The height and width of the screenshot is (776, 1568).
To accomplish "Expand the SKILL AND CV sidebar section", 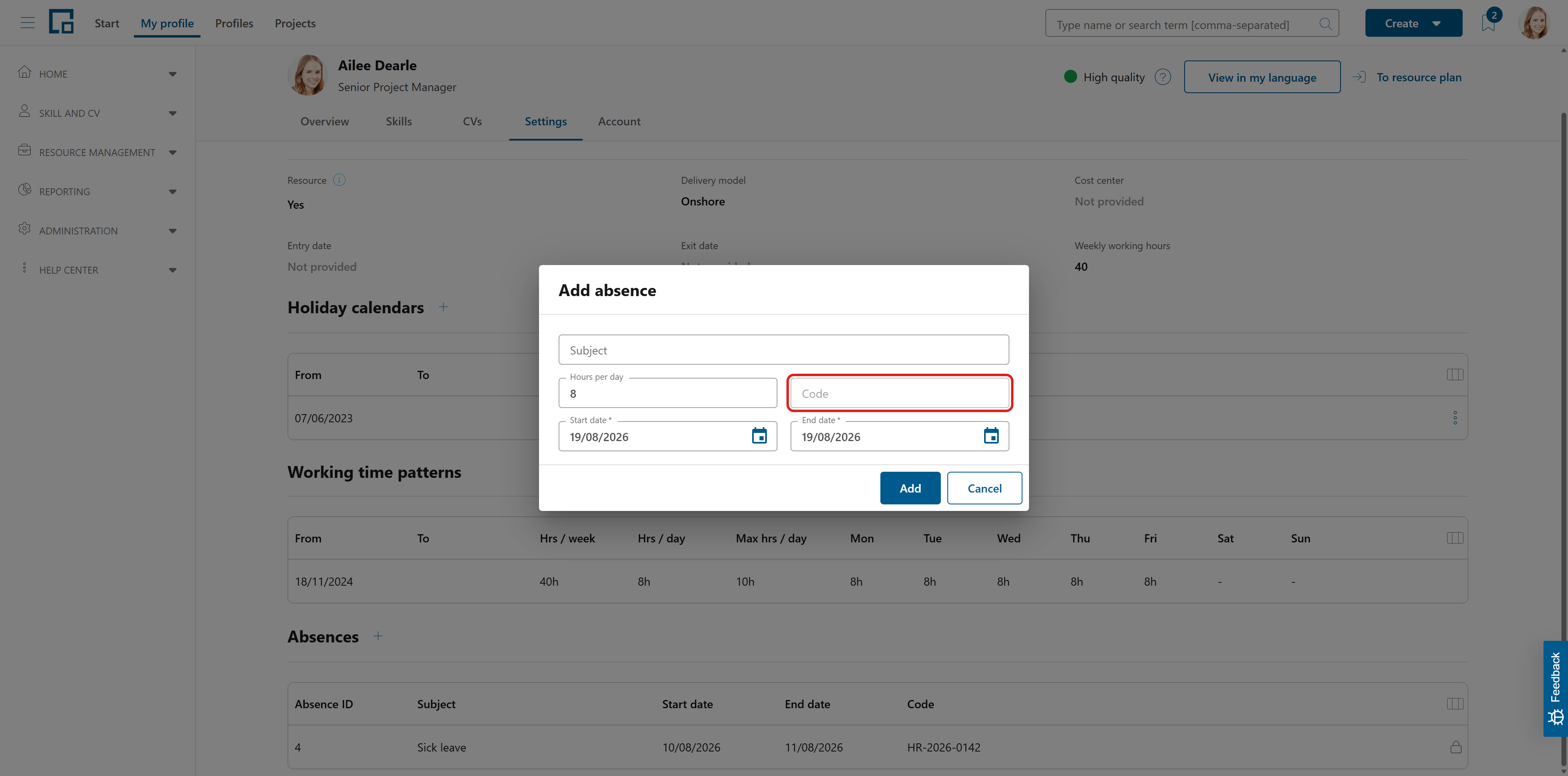I will (x=98, y=113).
